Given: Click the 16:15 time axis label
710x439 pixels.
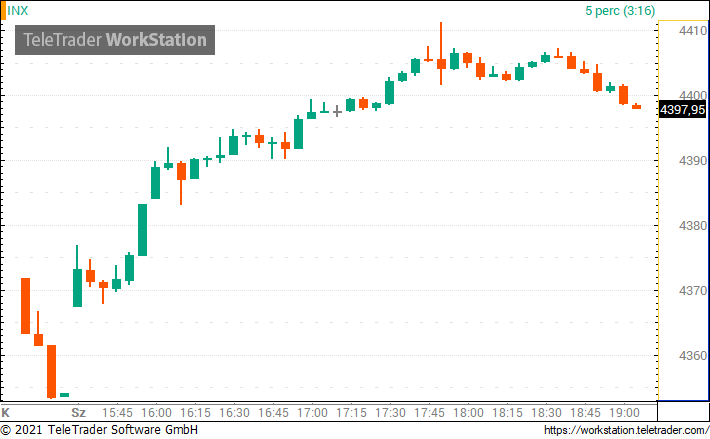Looking at the screenshot, I should pyautogui.click(x=195, y=413).
